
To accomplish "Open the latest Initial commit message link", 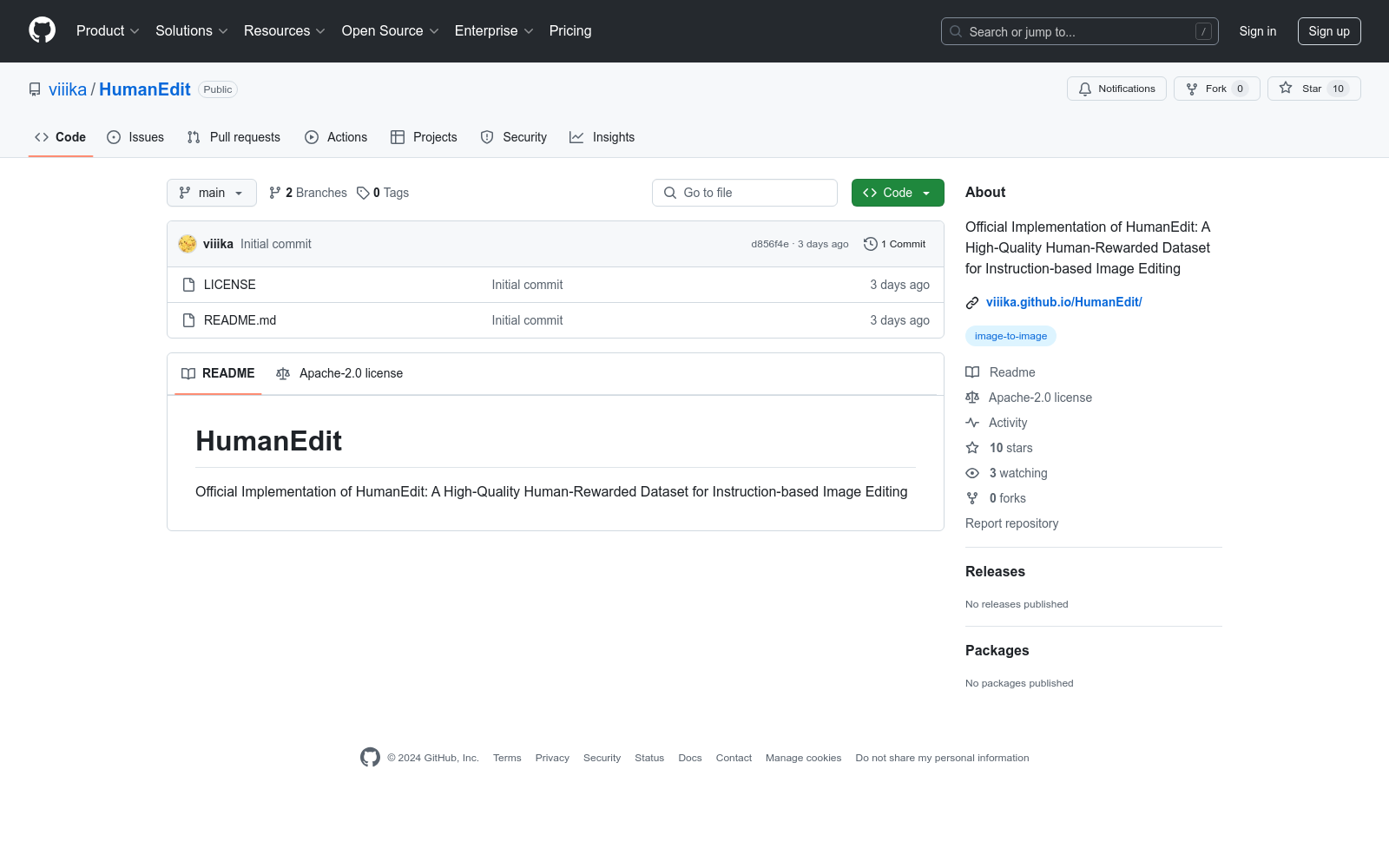I will click(x=276, y=244).
